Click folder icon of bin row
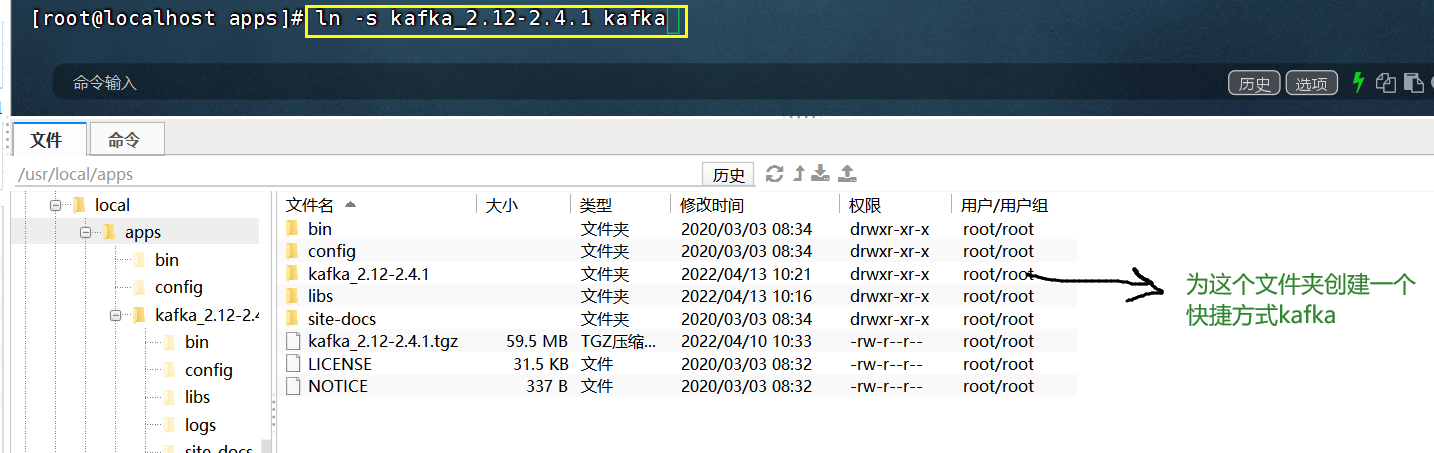1434x453 pixels. [293, 229]
